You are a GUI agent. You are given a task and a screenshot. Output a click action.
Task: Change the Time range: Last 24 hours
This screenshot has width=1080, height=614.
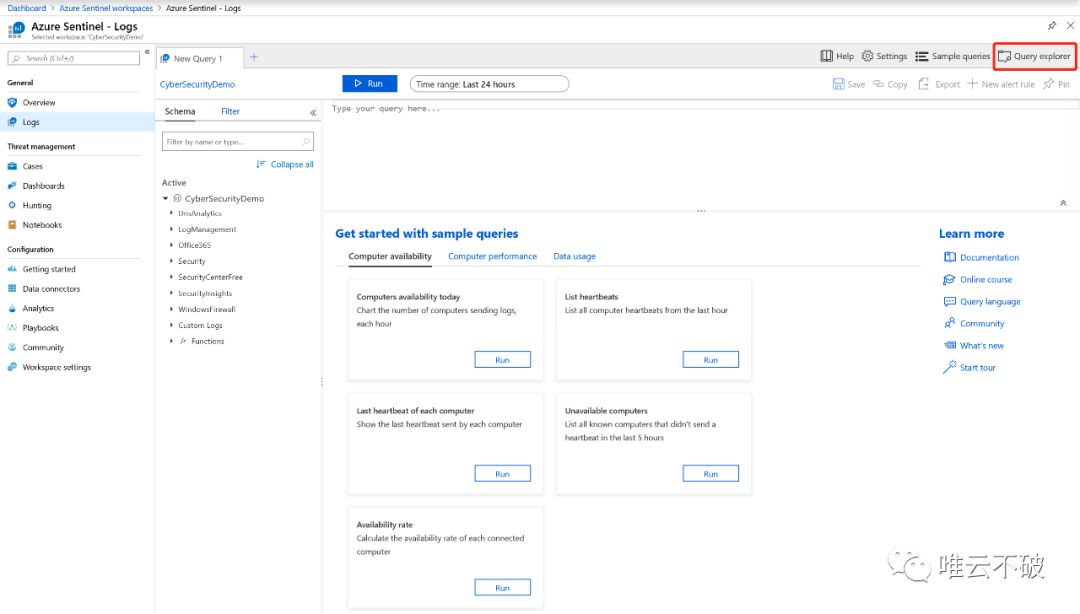click(489, 84)
